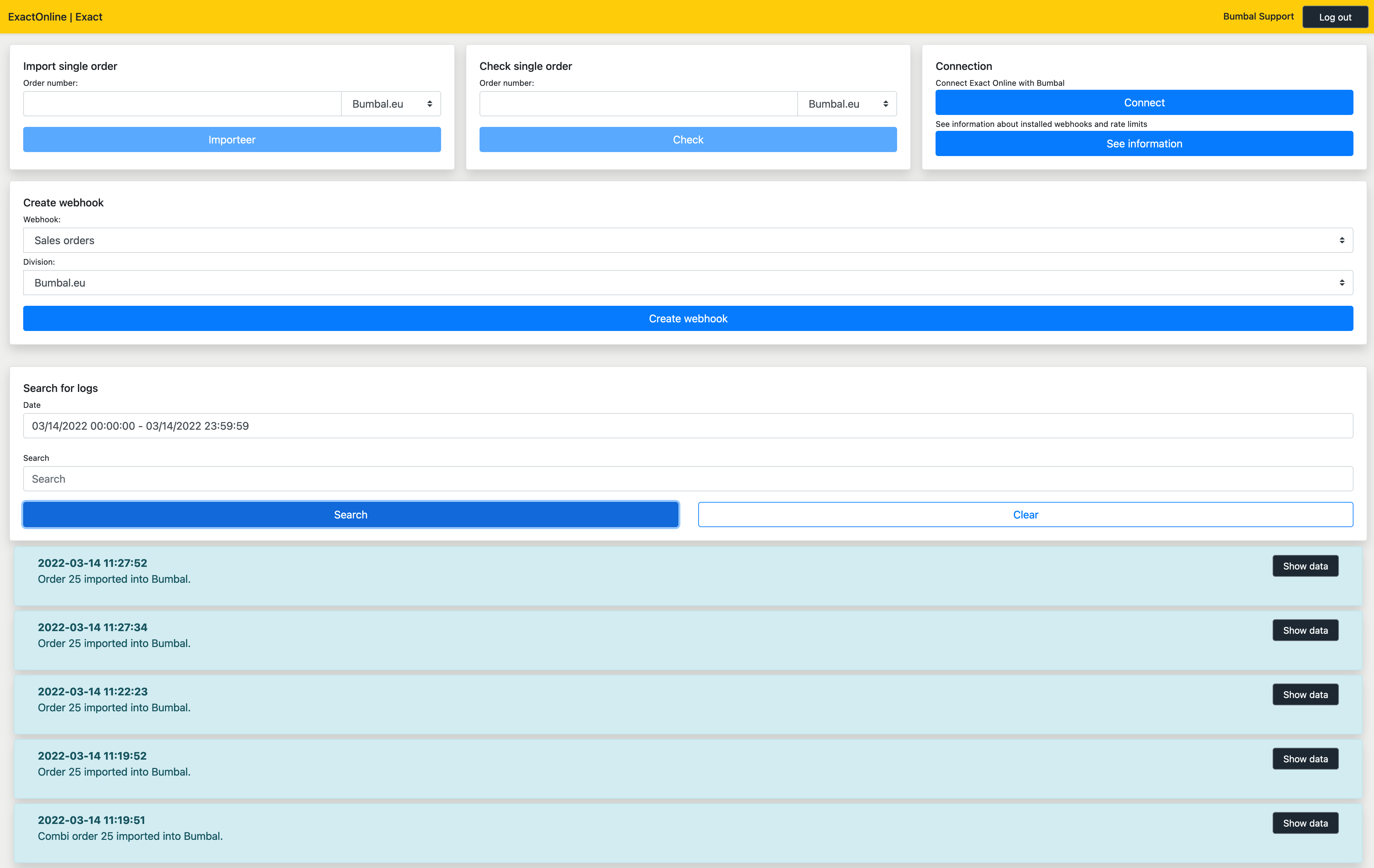Image resolution: width=1374 pixels, height=868 pixels.
Task: Click Create webhook button to set up webhook
Action: tap(687, 318)
